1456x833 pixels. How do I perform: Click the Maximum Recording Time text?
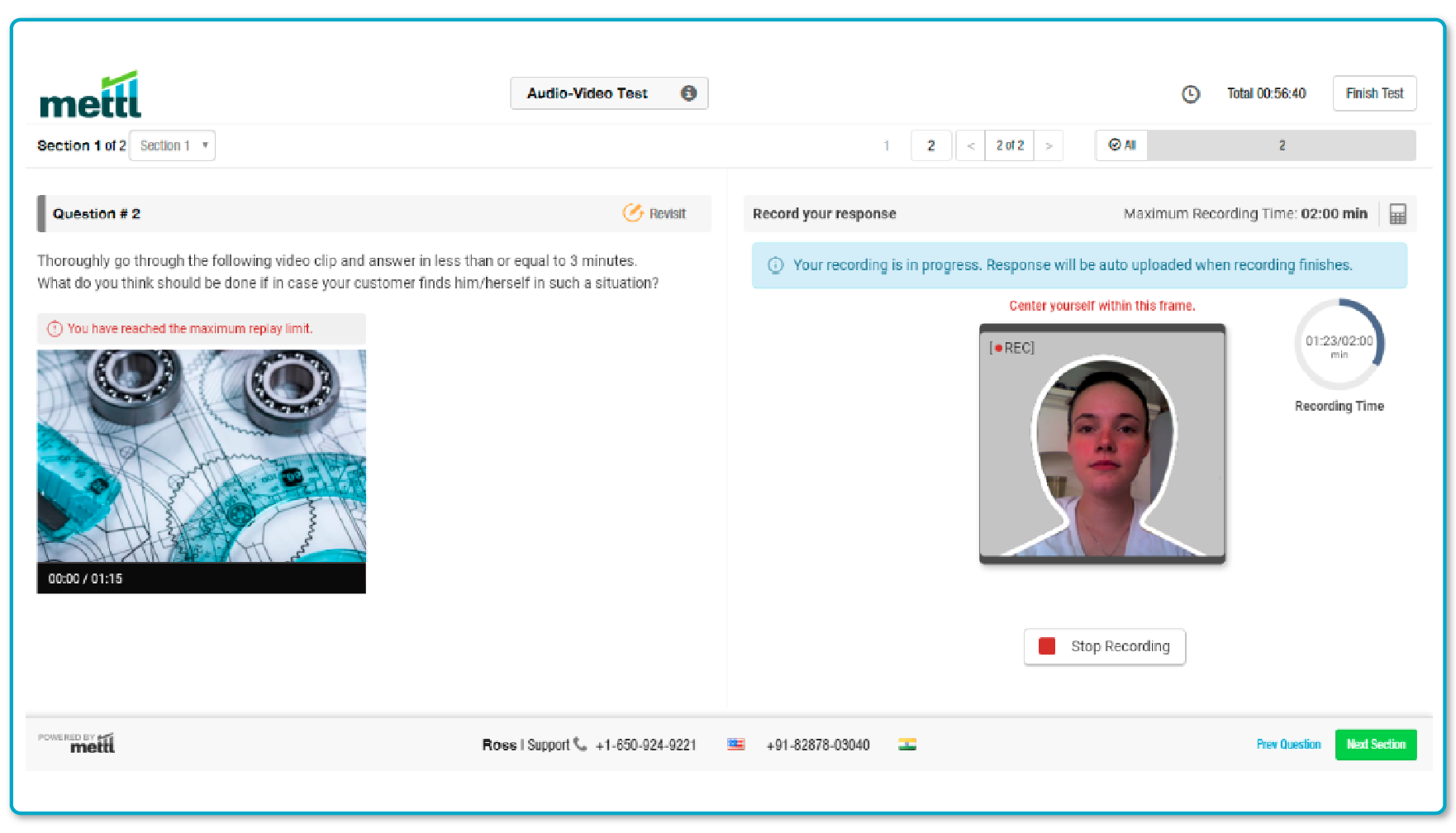coord(1245,213)
